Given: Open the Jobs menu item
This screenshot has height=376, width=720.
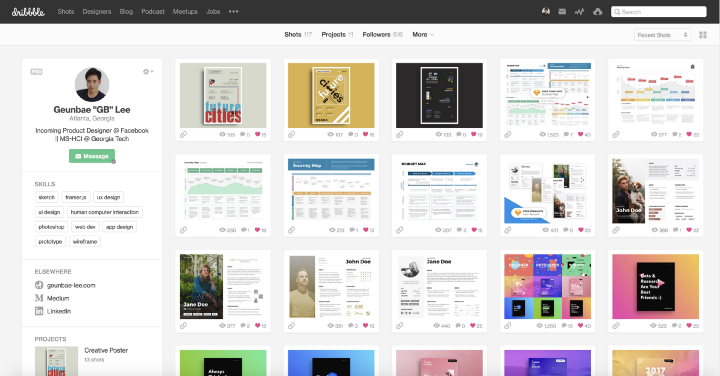Looking at the screenshot, I should click(x=213, y=11).
